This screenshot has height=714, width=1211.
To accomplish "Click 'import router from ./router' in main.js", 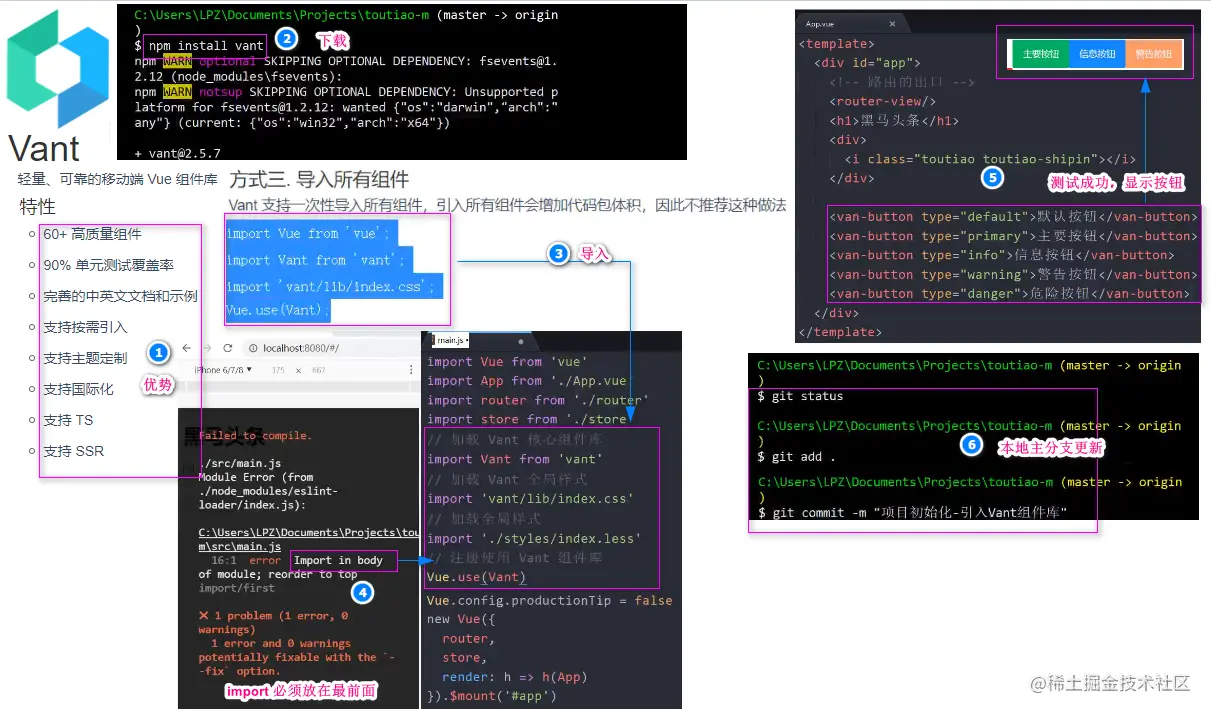I will (x=538, y=400).
